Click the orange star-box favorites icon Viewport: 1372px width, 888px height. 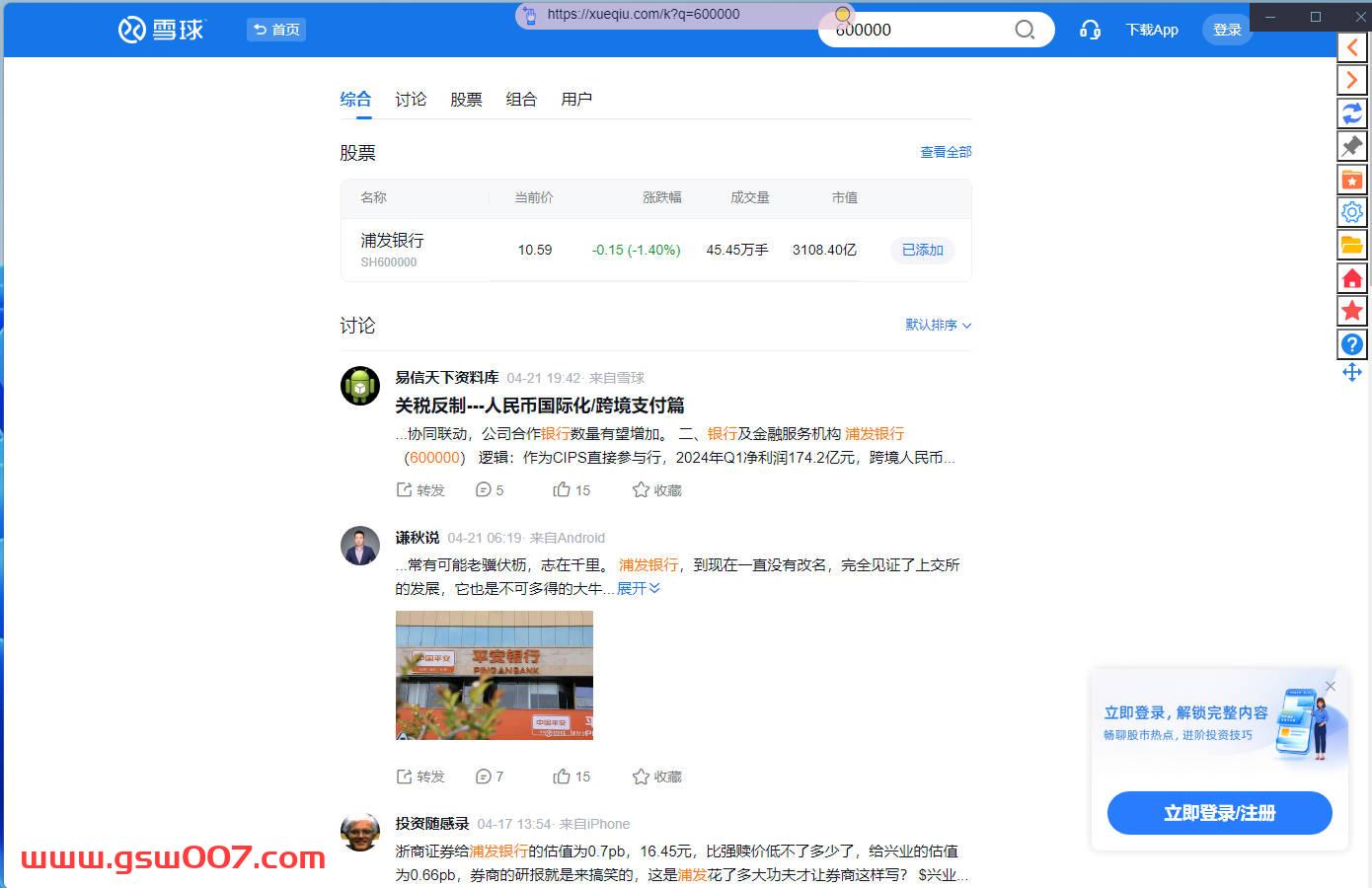point(1352,180)
